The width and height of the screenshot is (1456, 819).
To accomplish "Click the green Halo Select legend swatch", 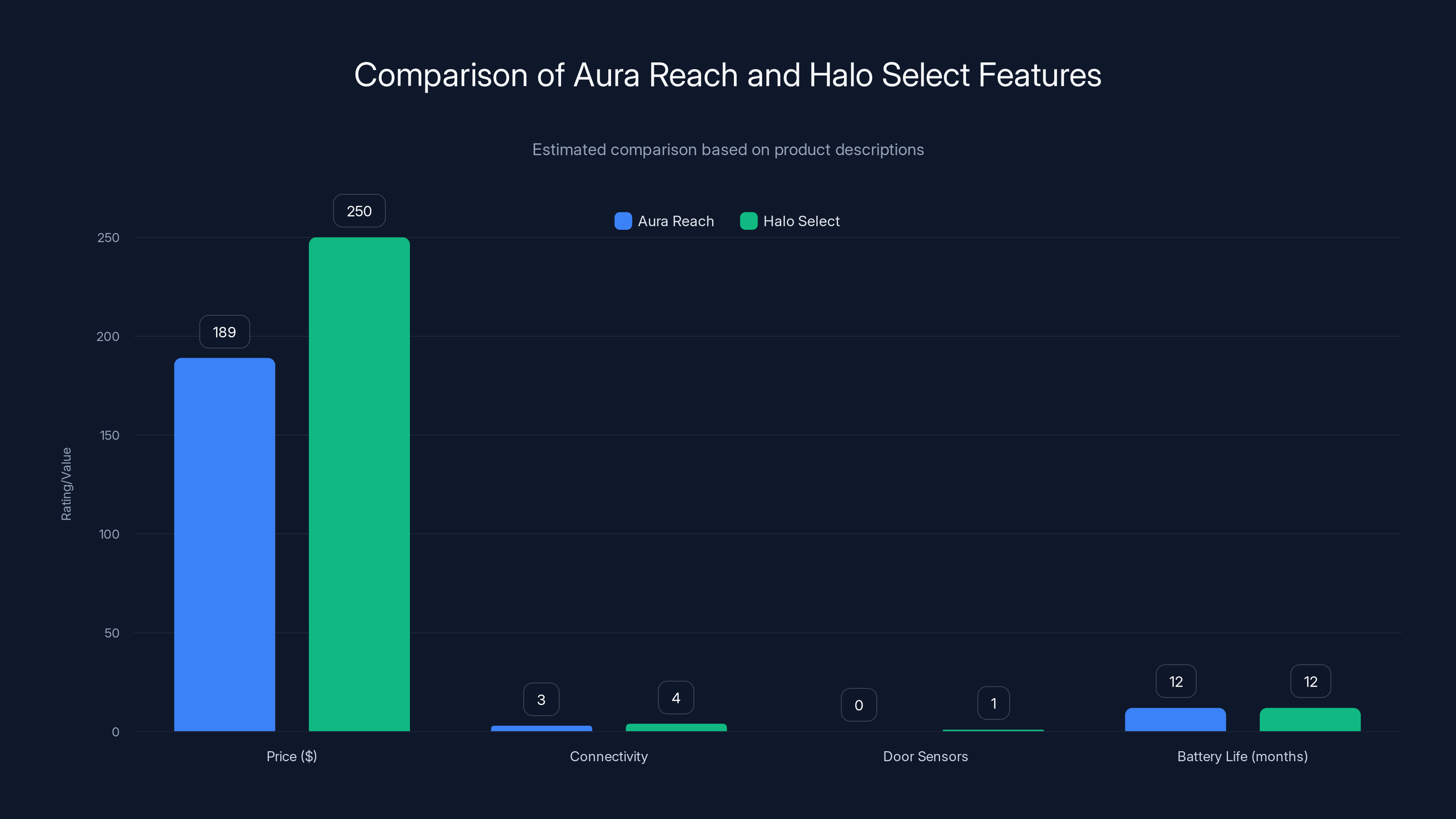I will 749,221.
